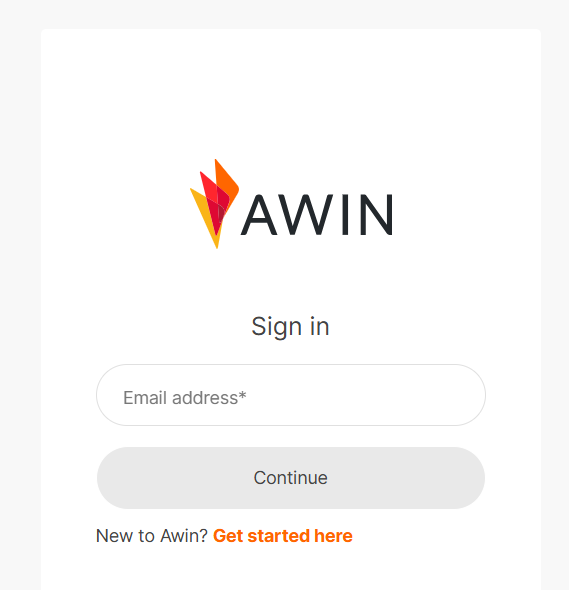
Task: Click the Sign in heading
Action: (x=291, y=327)
